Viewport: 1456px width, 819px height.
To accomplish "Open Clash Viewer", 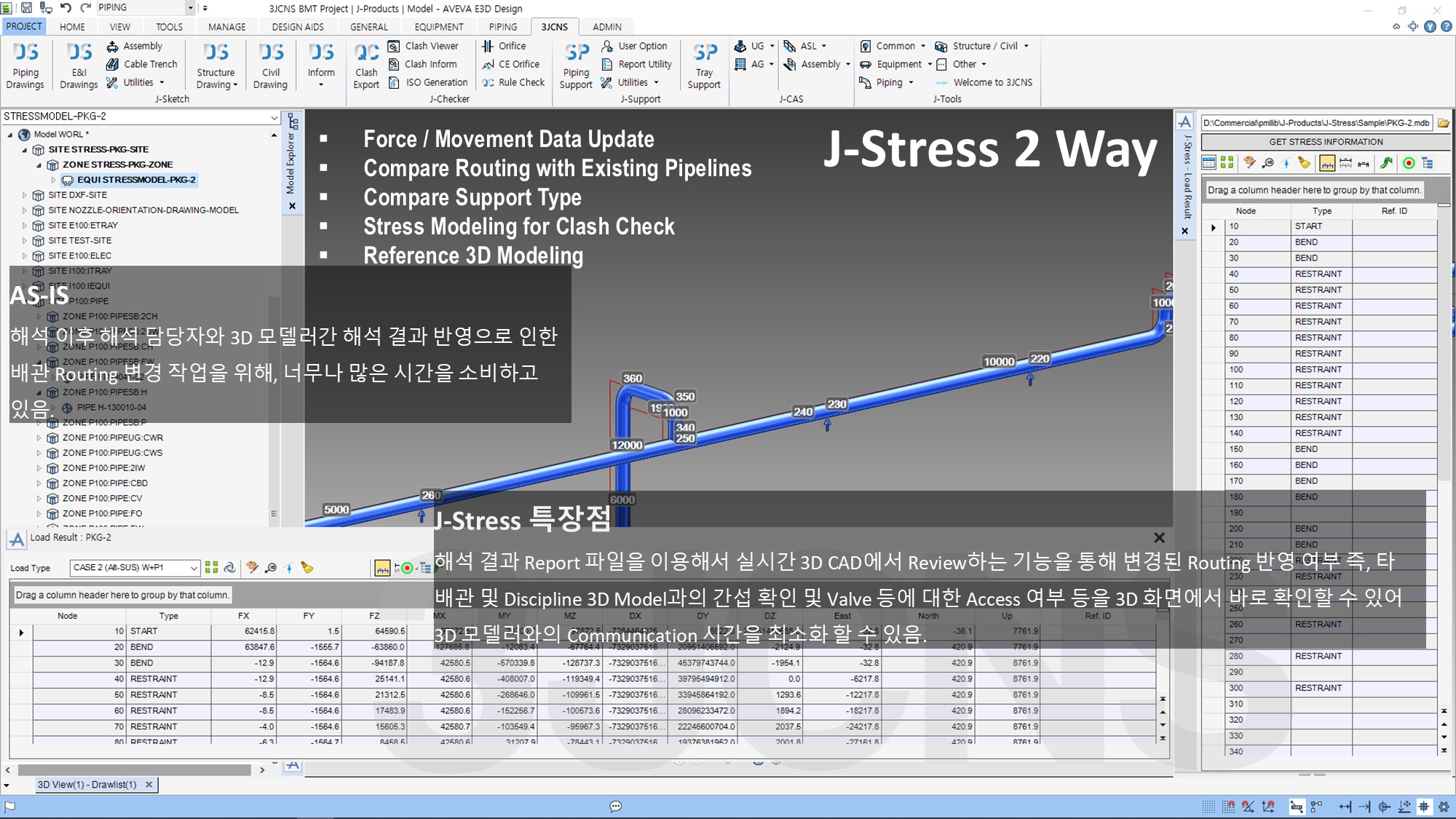I will coord(424,46).
